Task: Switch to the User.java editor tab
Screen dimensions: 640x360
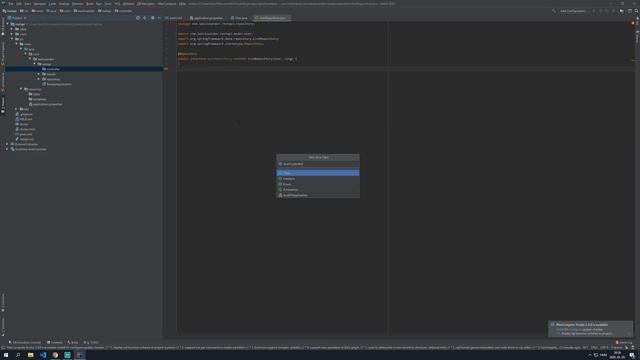Action: click(x=240, y=18)
